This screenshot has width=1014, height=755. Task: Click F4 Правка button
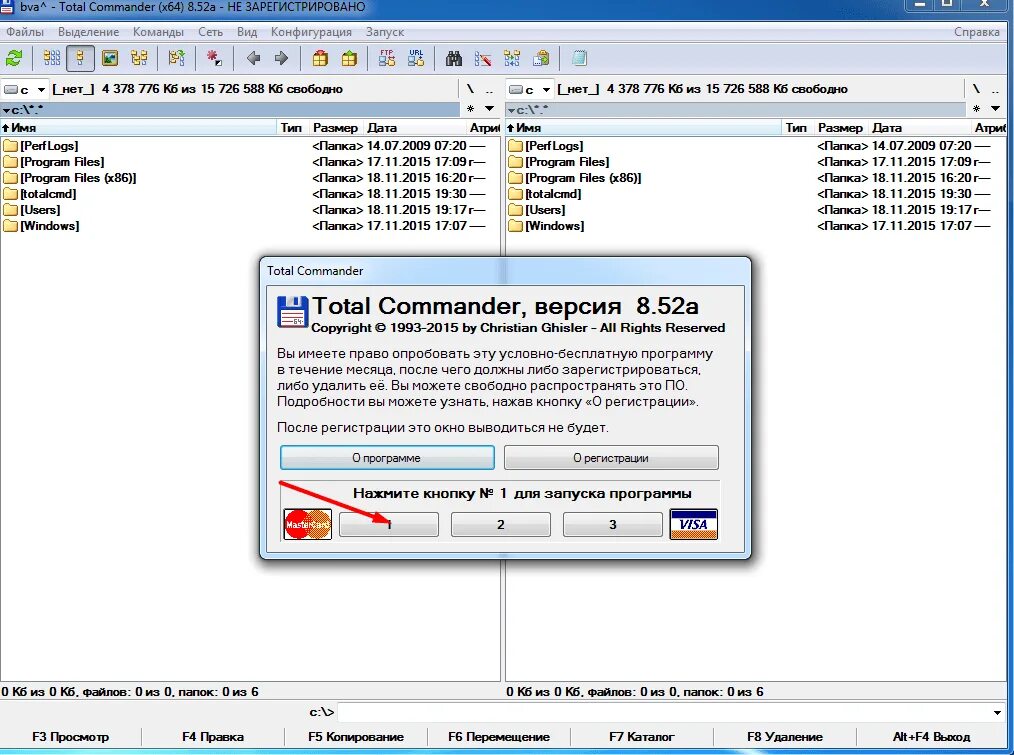click(213, 737)
